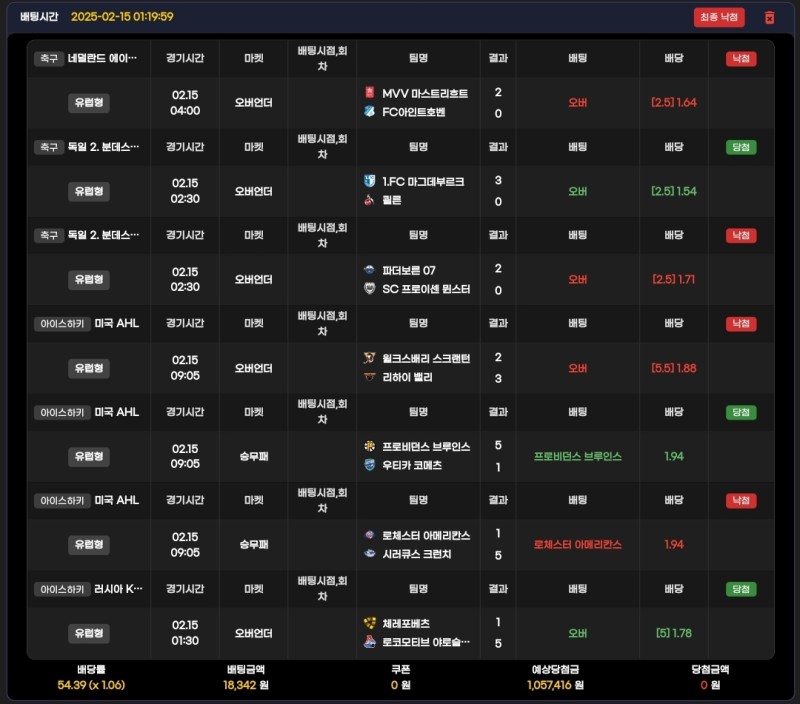Select the red 로체스터 아메리칸스 bet pick

[x=577, y=544]
